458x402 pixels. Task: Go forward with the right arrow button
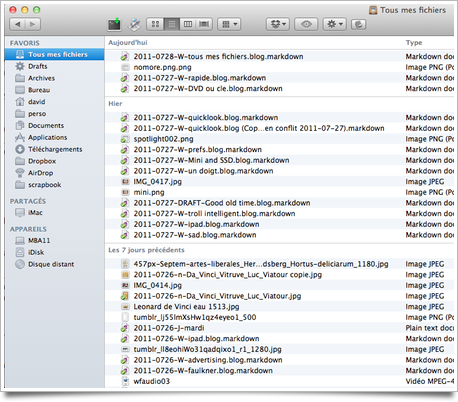coord(33,24)
